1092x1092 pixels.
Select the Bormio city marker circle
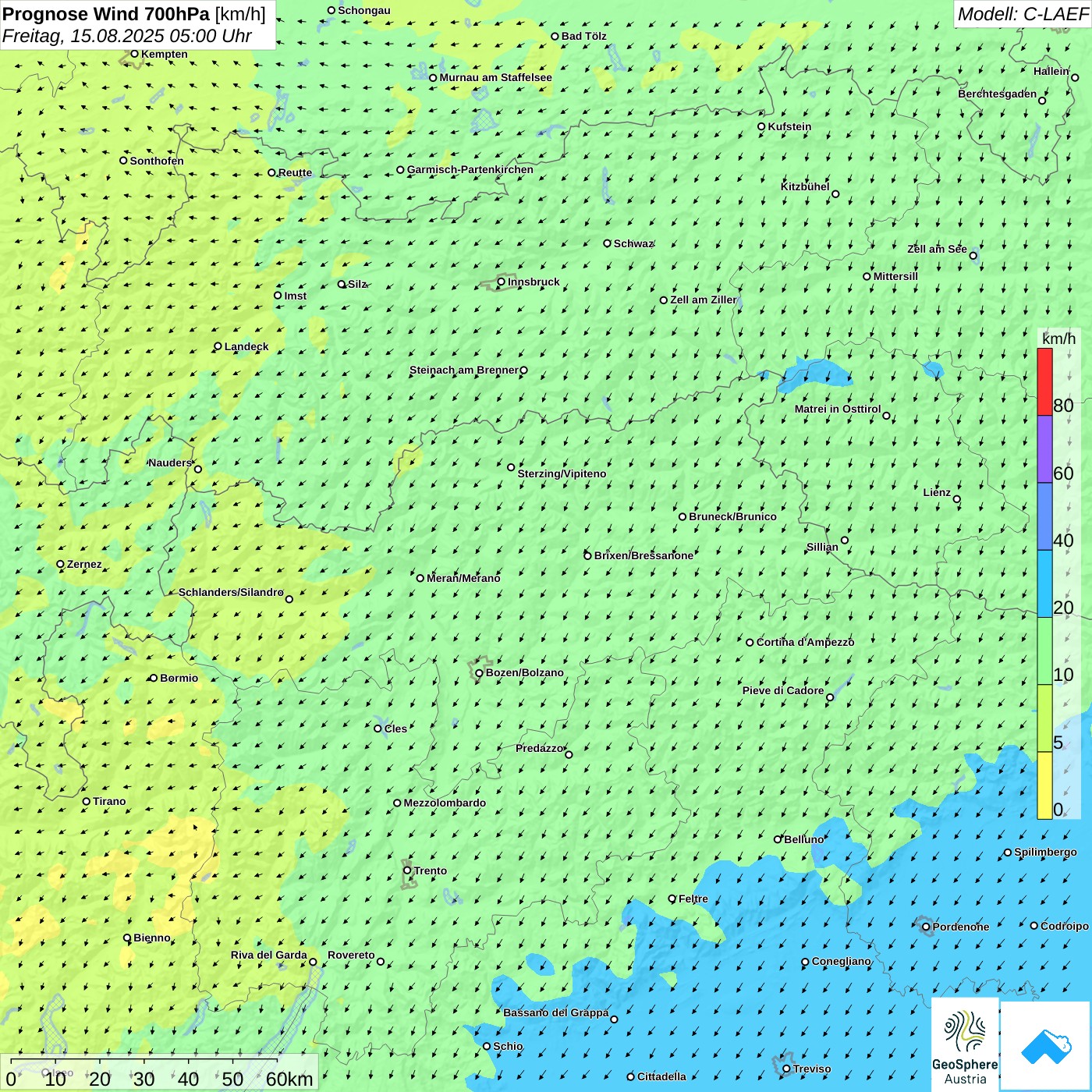click(154, 678)
